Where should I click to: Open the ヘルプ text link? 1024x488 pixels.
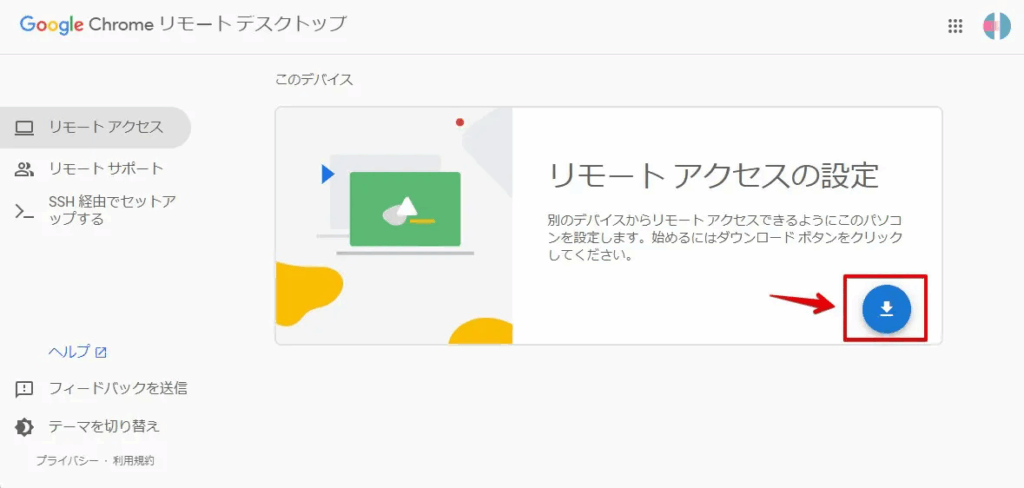click(x=69, y=352)
